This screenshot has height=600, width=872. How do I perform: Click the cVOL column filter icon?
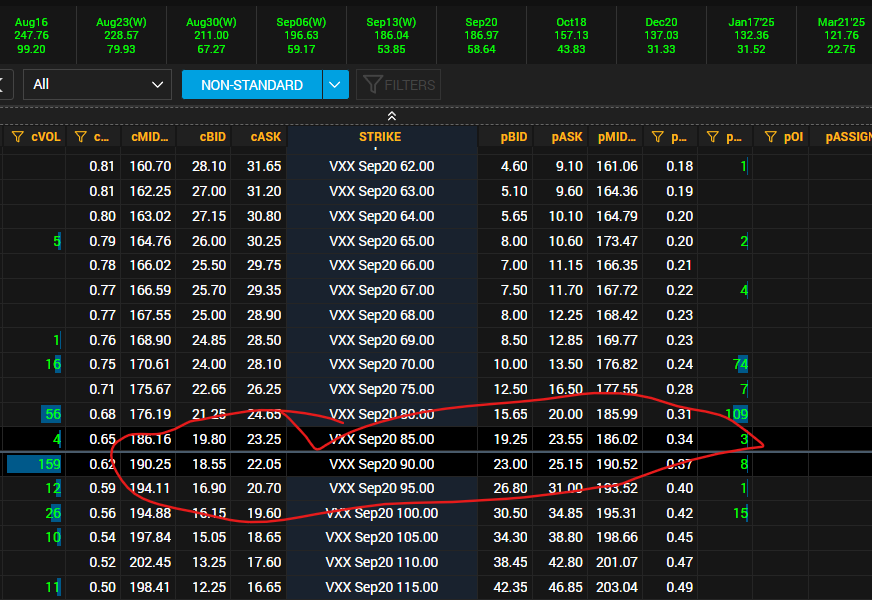18,137
